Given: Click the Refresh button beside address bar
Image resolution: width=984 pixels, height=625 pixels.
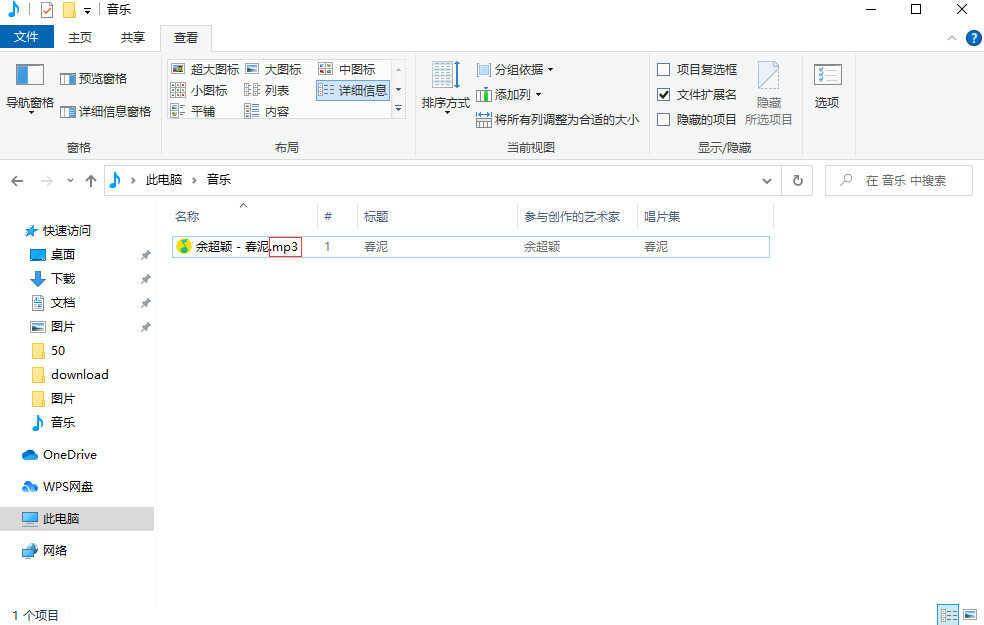Looking at the screenshot, I should coord(797,181).
